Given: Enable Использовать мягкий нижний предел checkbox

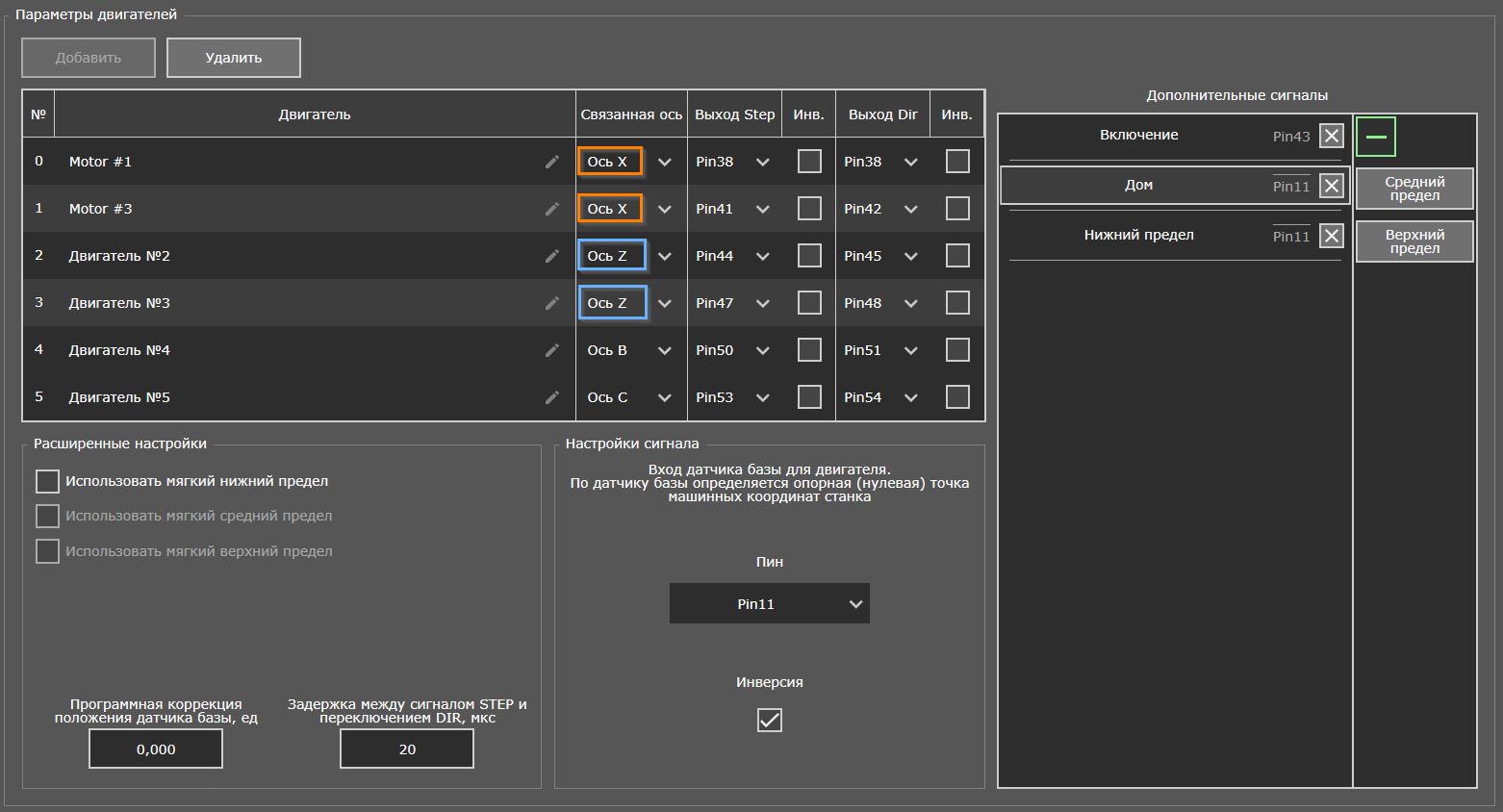Looking at the screenshot, I should (47, 481).
